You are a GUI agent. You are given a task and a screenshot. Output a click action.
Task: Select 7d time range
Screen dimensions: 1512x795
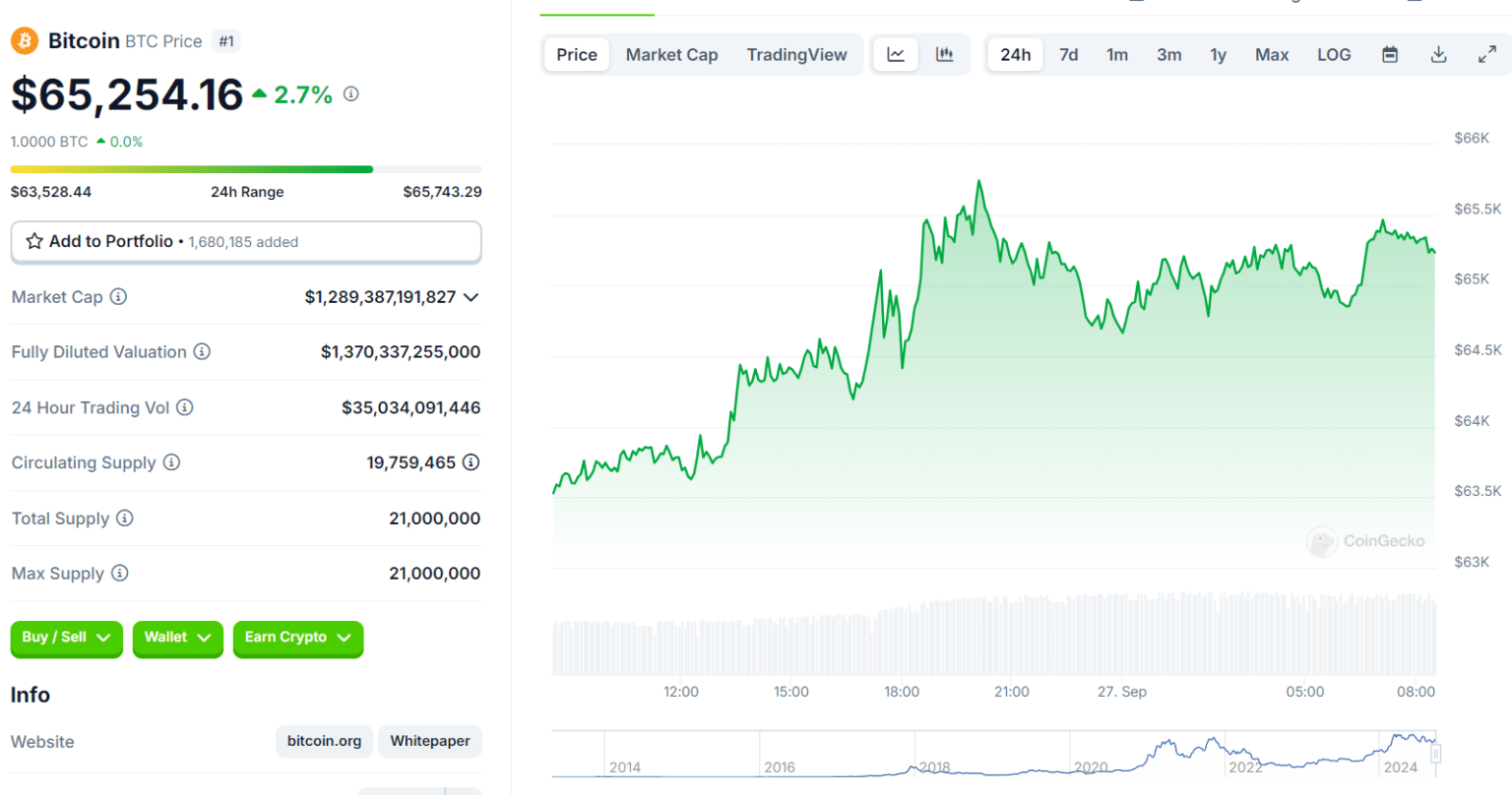pyautogui.click(x=1069, y=55)
